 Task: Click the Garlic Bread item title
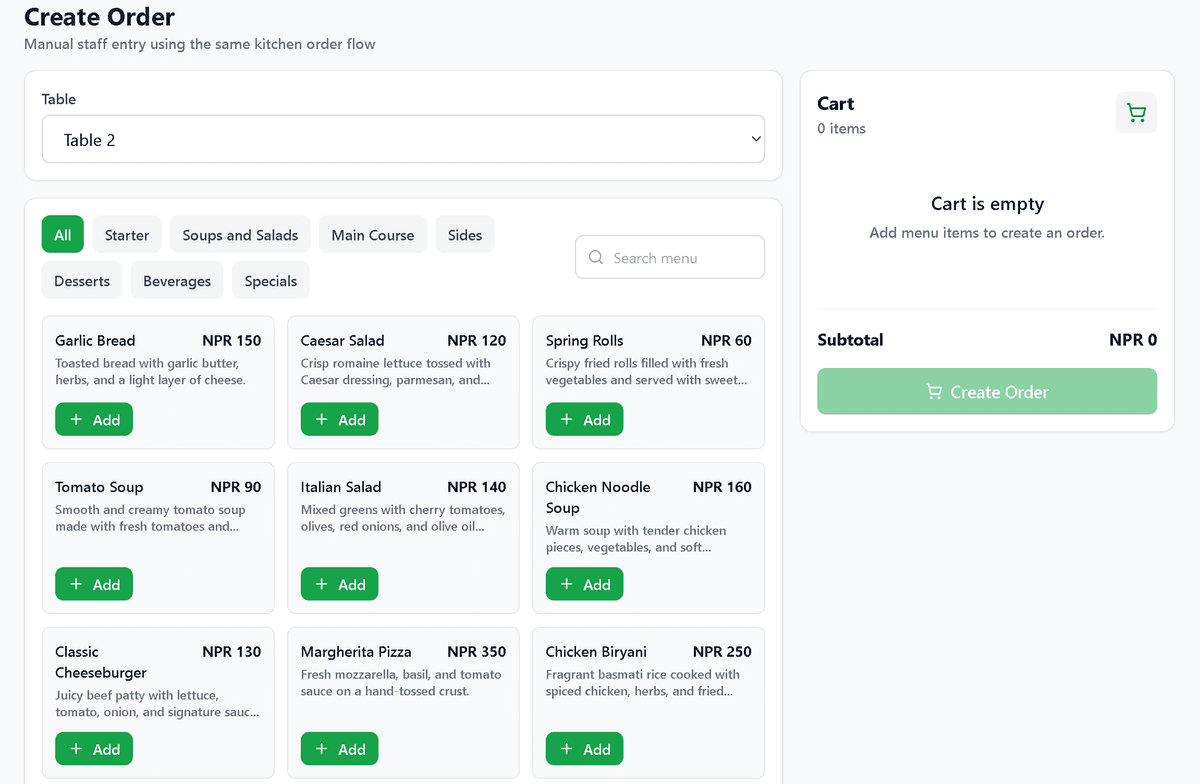pos(95,340)
